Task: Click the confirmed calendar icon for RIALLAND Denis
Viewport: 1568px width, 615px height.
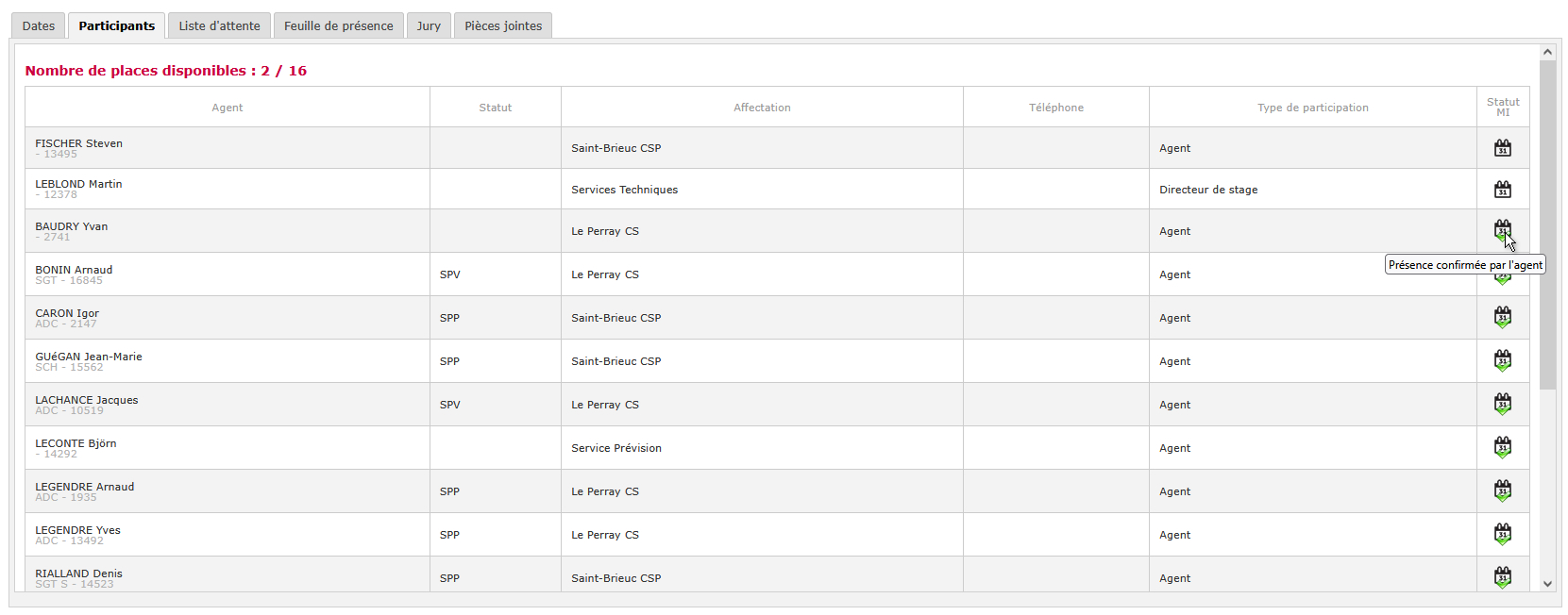Action: (1502, 578)
